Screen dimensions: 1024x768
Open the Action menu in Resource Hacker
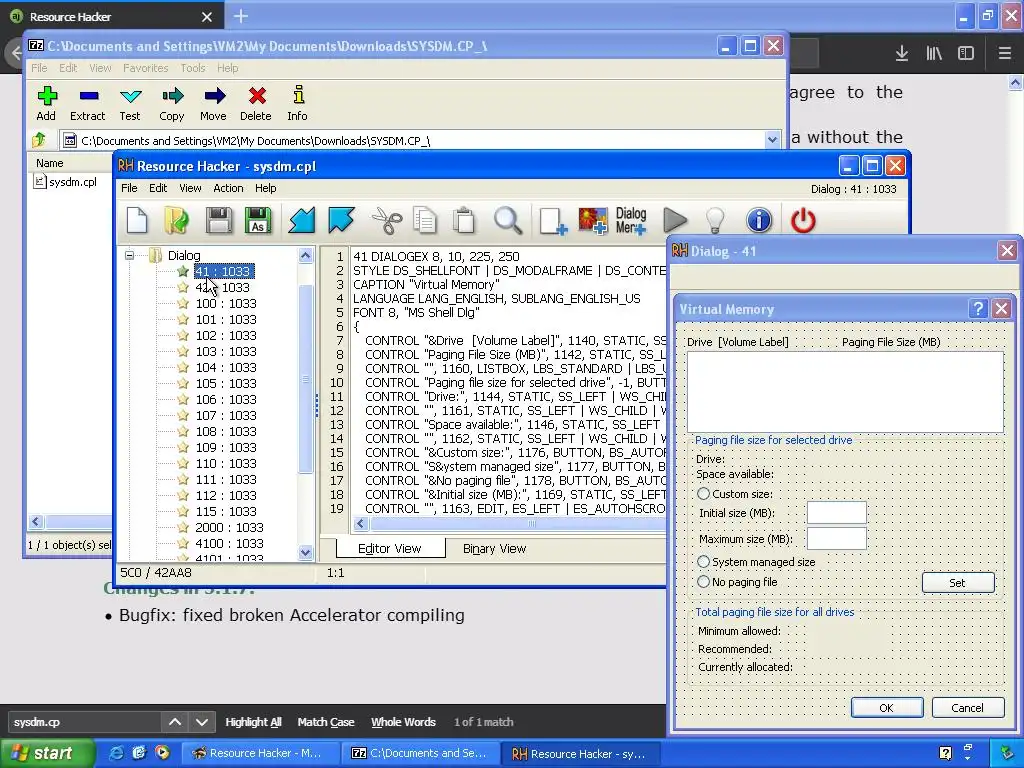click(228, 188)
